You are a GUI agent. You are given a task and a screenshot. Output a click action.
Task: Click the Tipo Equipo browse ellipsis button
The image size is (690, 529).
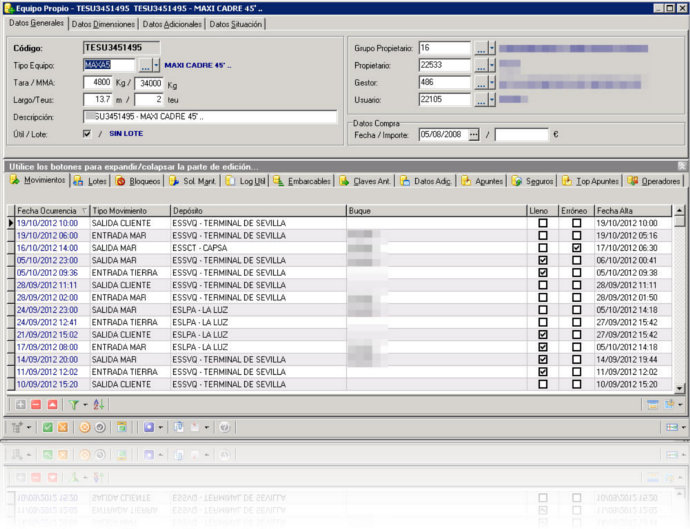[145, 66]
